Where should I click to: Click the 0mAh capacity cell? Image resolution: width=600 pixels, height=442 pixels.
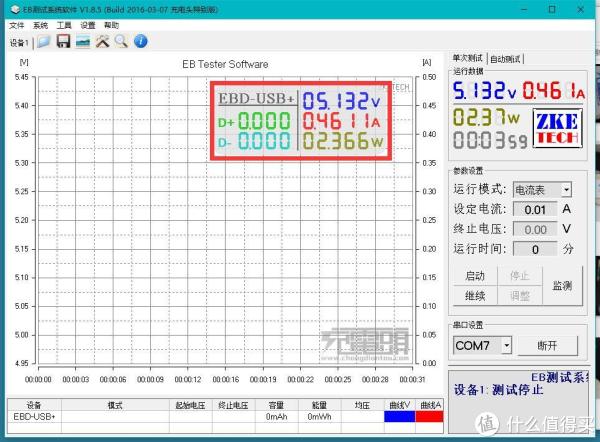coord(277,417)
